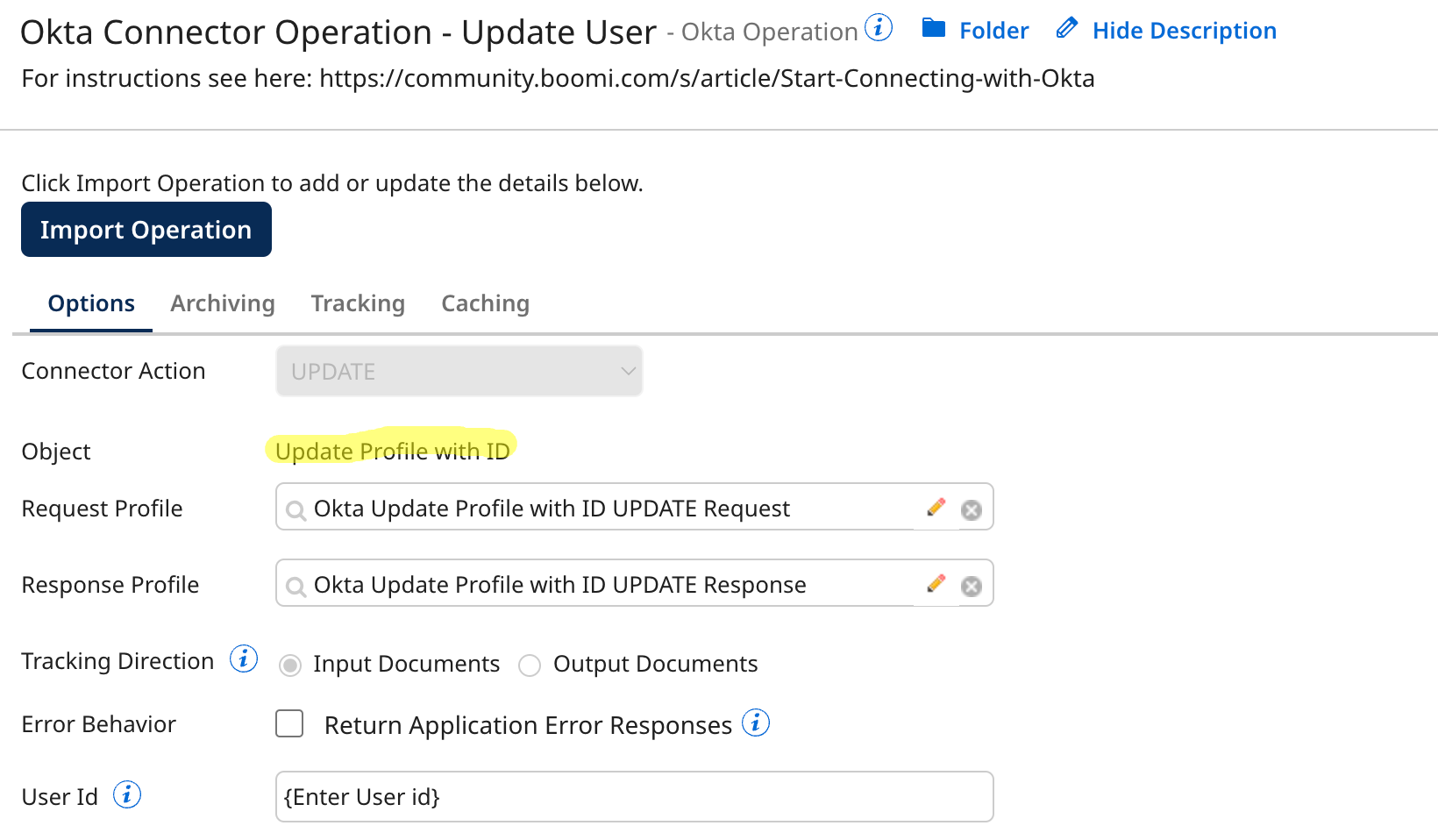Screen dimensions: 1438x840
Task: Edit the Response Profile using its pencil icon
Action: (x=936, y=582)
